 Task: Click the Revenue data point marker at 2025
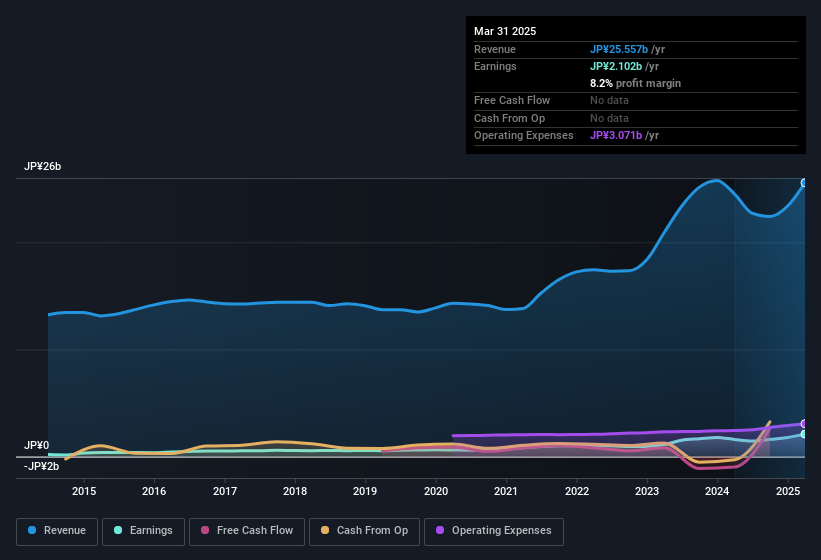point(804,183)
